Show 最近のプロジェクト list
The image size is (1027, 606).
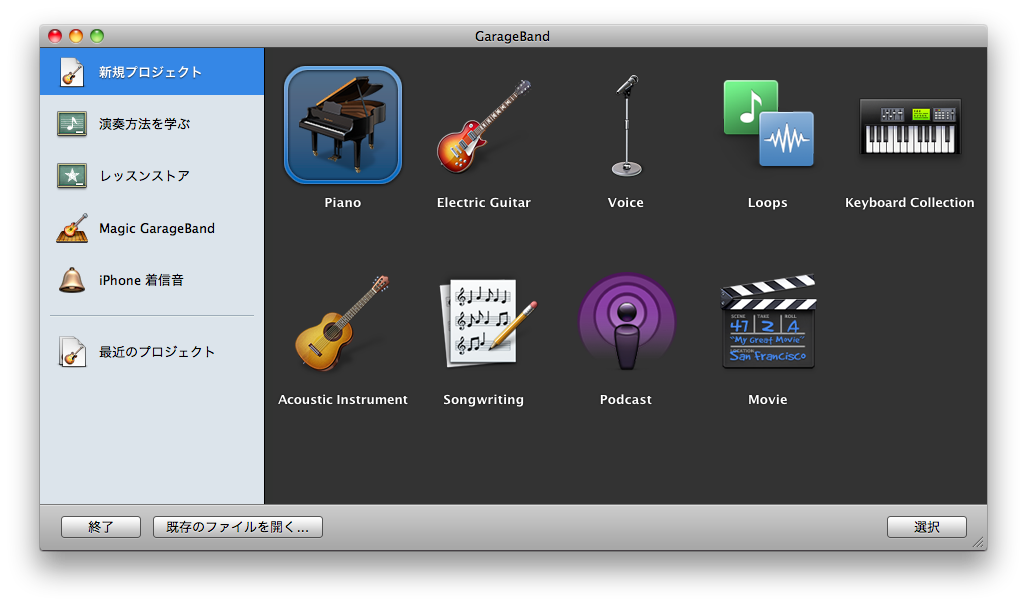coord(152,352)
